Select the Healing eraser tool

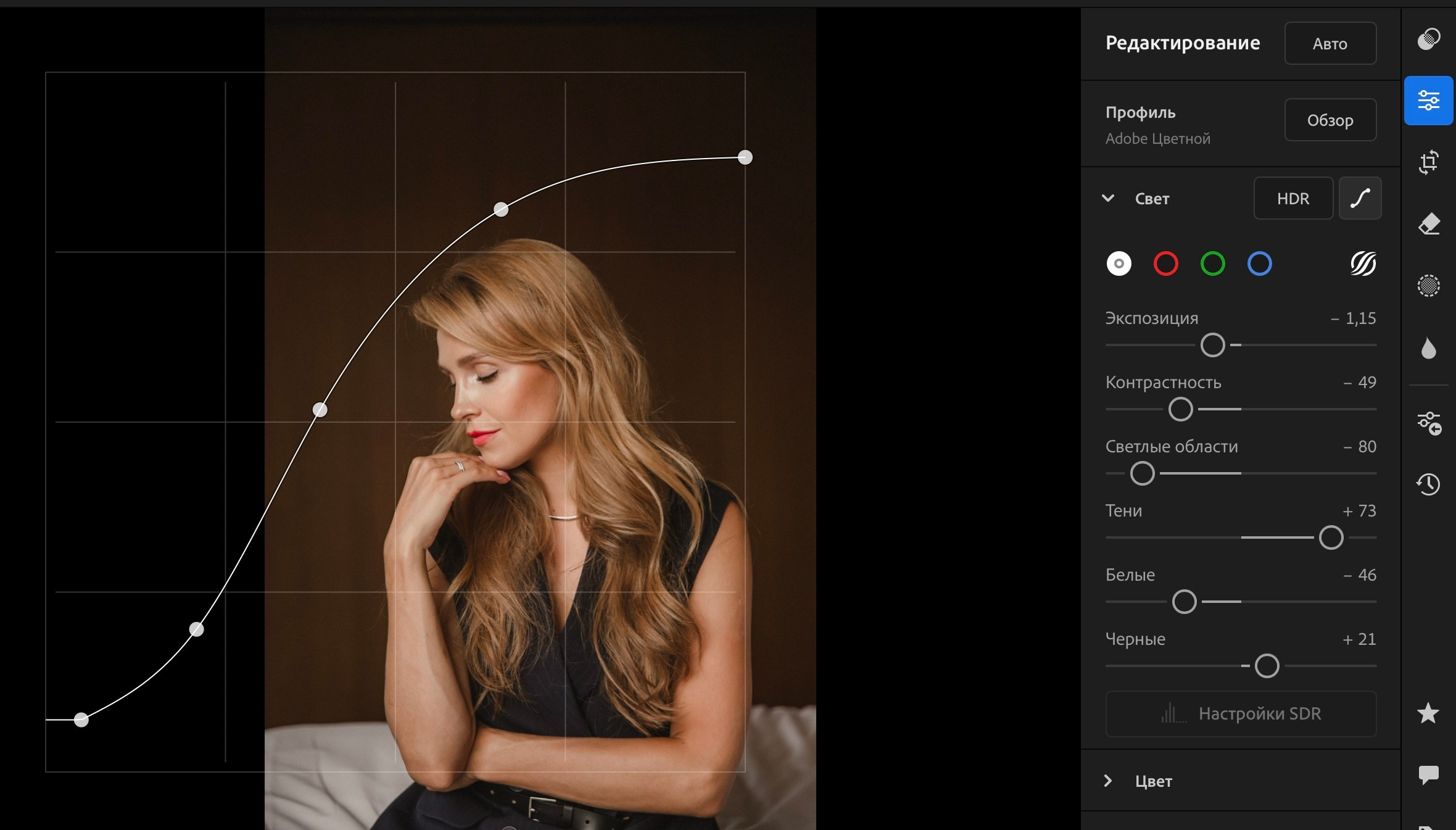tap(1428, 224)
